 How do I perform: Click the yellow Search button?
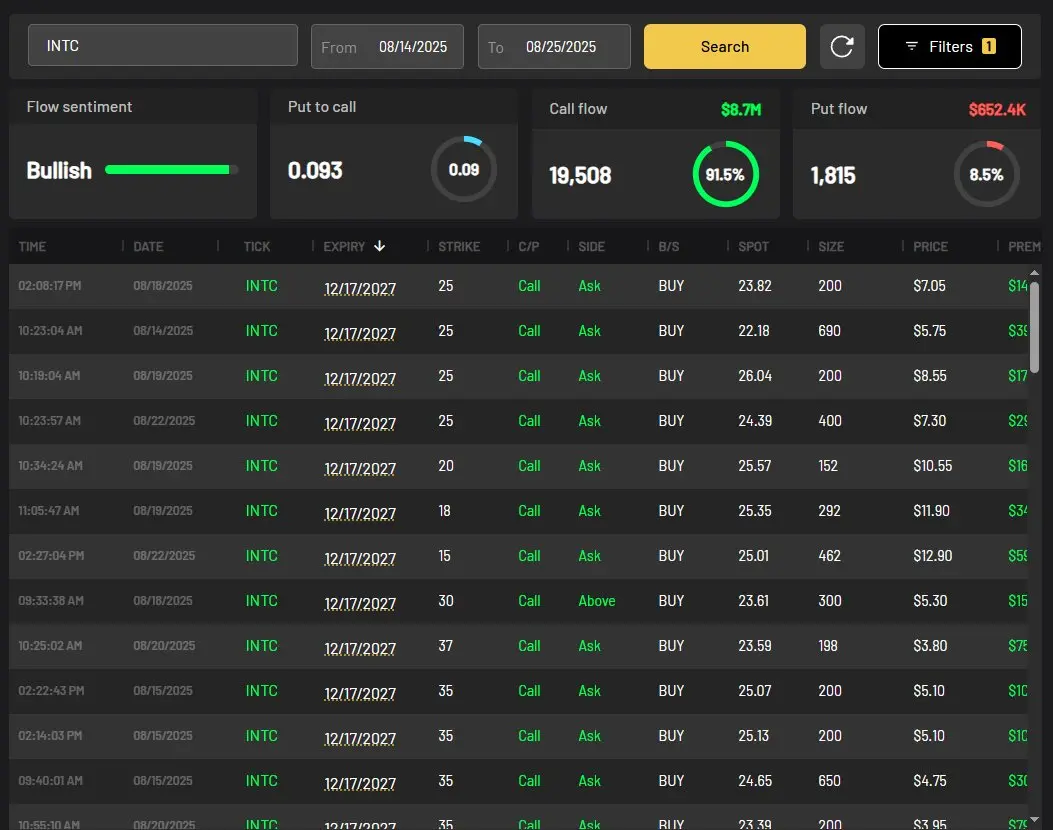click(x=725, y=46)
